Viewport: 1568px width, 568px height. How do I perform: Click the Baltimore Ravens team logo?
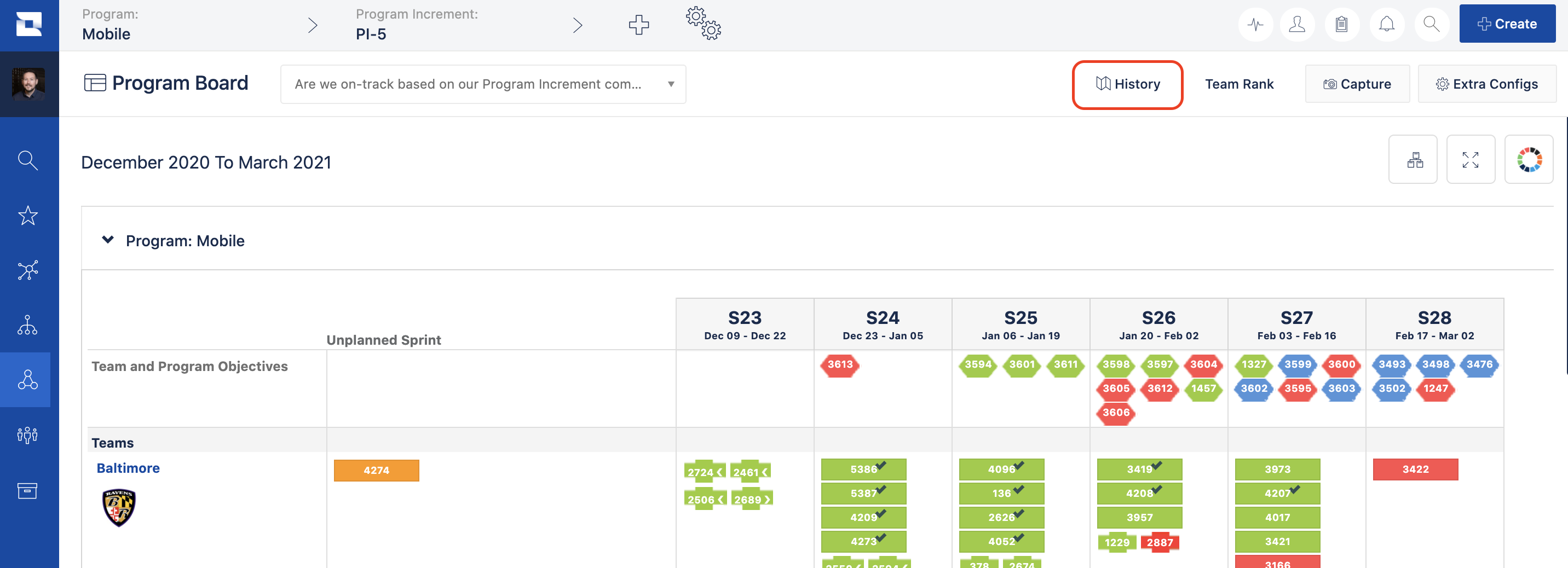click(x=119, y=508)
